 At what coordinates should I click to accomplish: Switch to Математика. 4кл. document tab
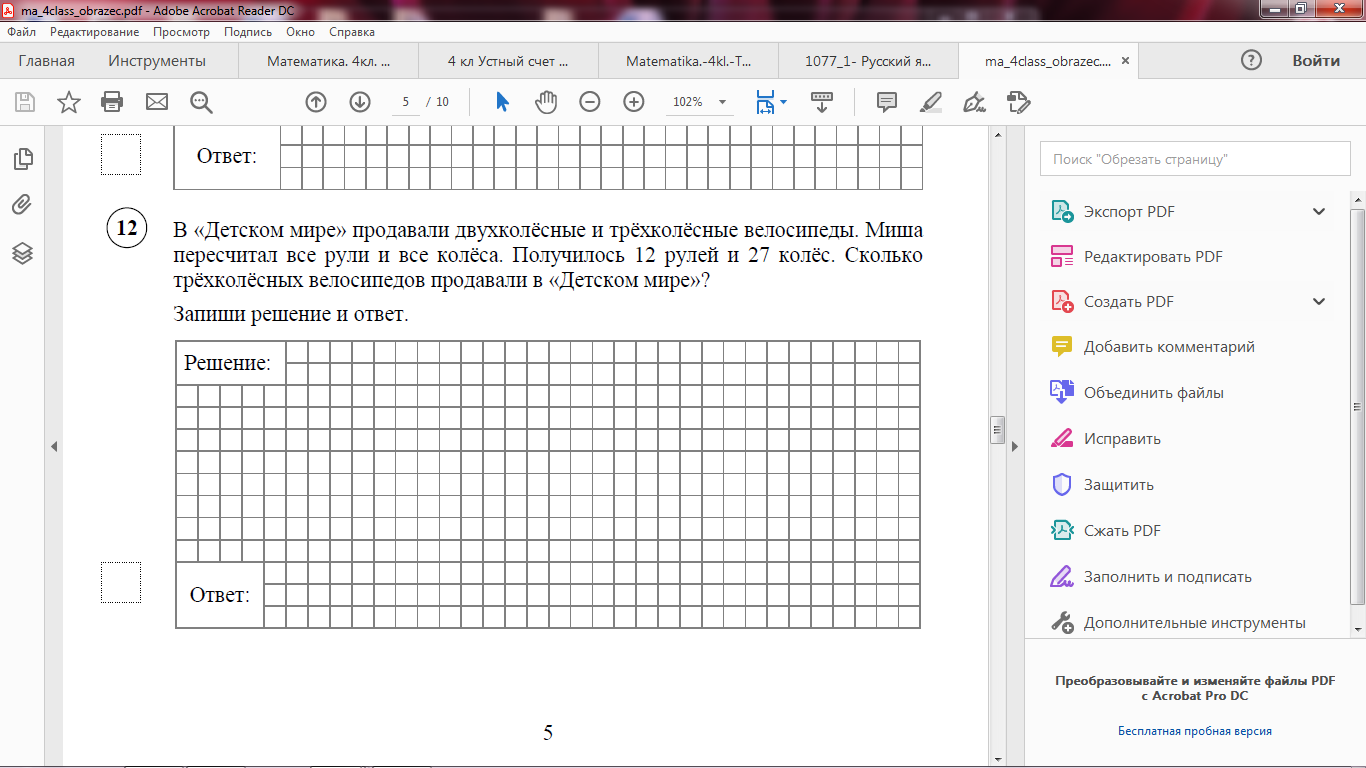[x=328, y=61]
